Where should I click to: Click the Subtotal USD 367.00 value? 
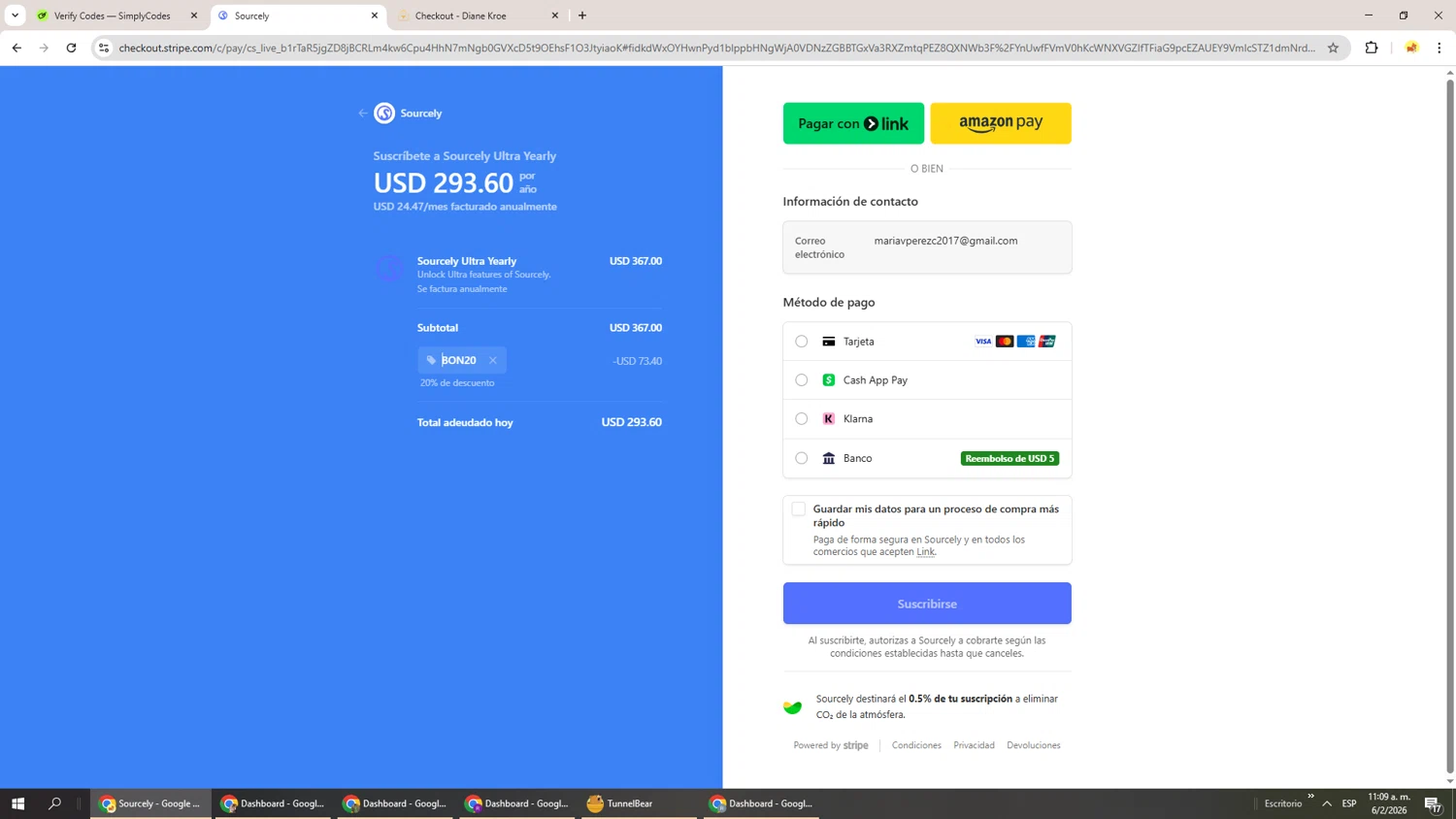click(636, 328)
